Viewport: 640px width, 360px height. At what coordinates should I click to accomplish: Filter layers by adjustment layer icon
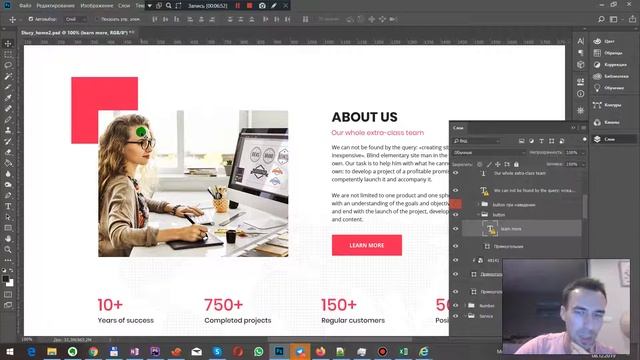[x=531, y=141]
